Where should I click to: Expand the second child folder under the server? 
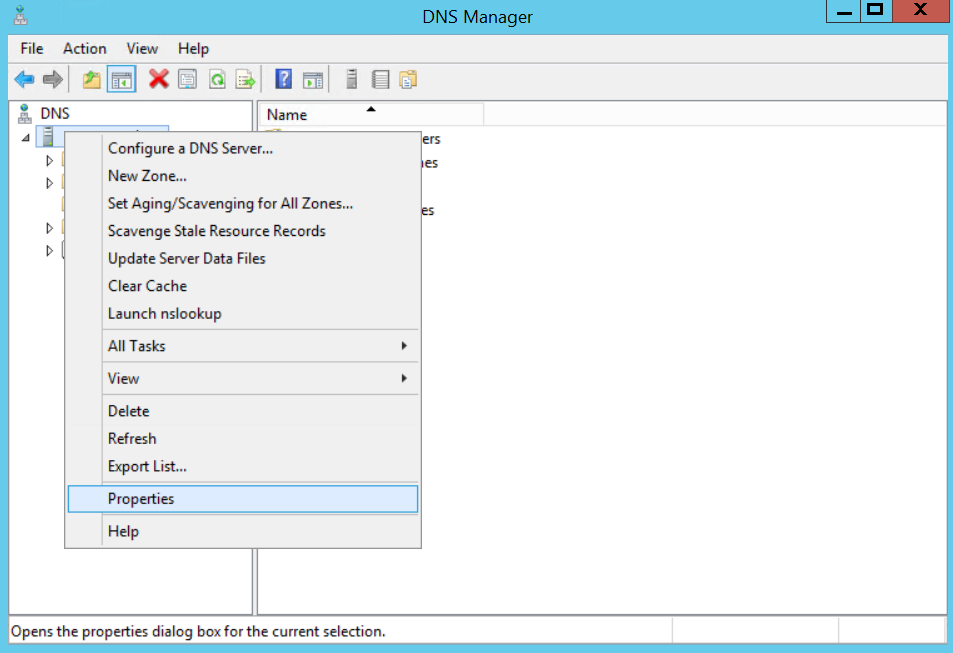pos(50,183)
